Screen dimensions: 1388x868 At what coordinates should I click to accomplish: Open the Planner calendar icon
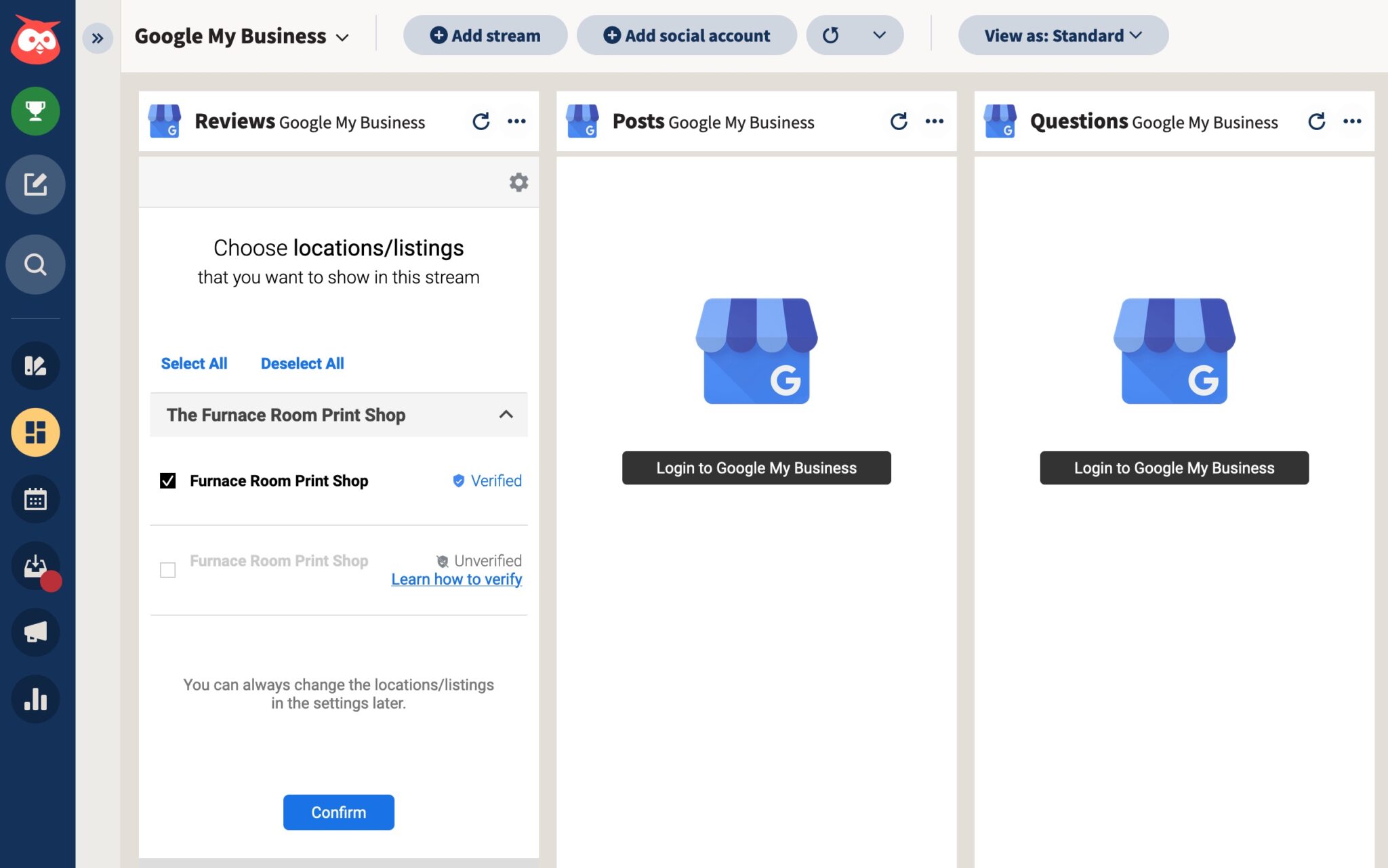35,499
